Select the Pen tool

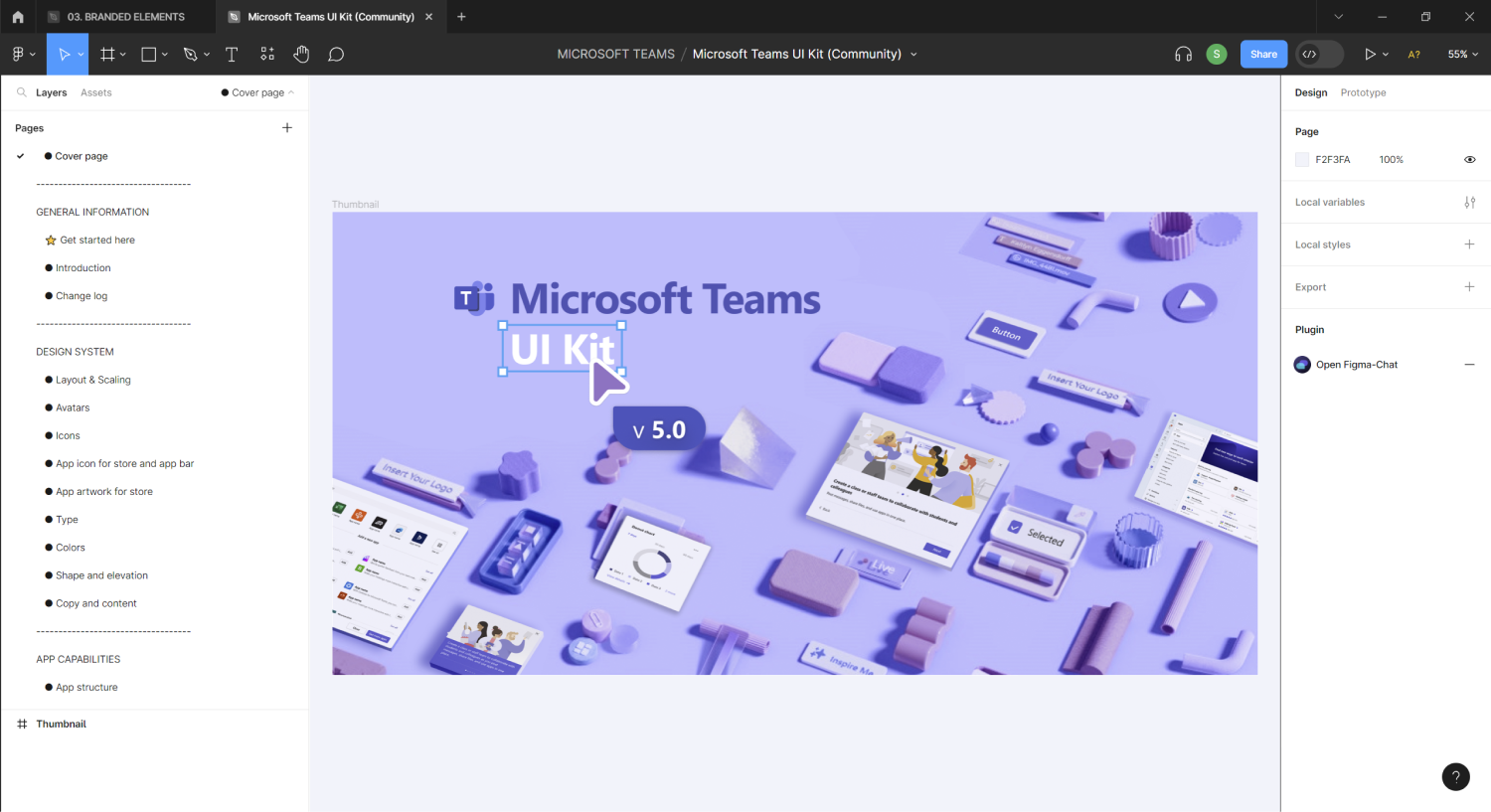tap(191, 55)
